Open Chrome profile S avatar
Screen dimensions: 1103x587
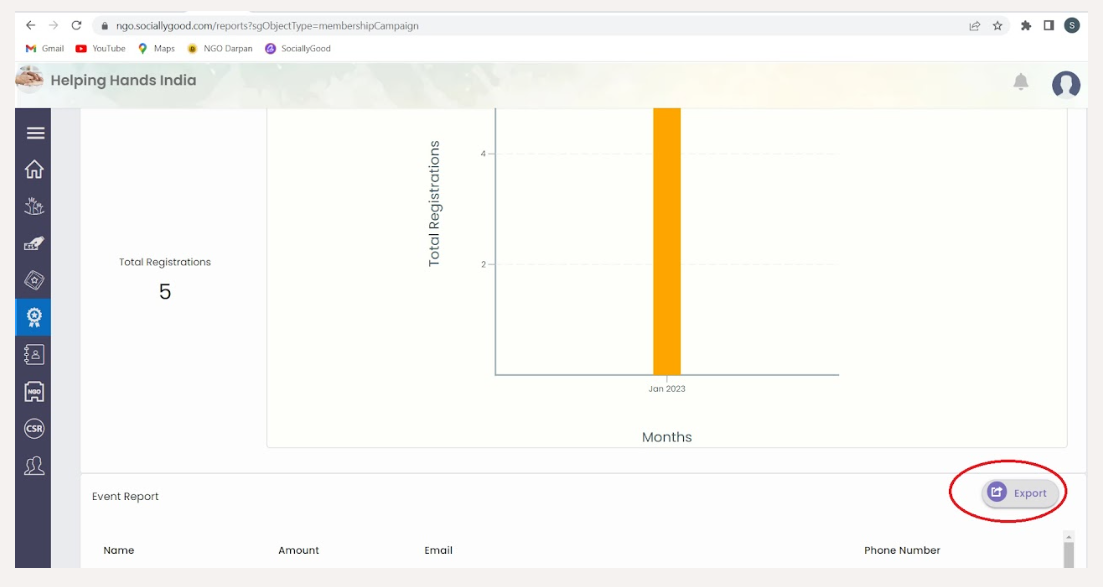(x=1071, y=25)
